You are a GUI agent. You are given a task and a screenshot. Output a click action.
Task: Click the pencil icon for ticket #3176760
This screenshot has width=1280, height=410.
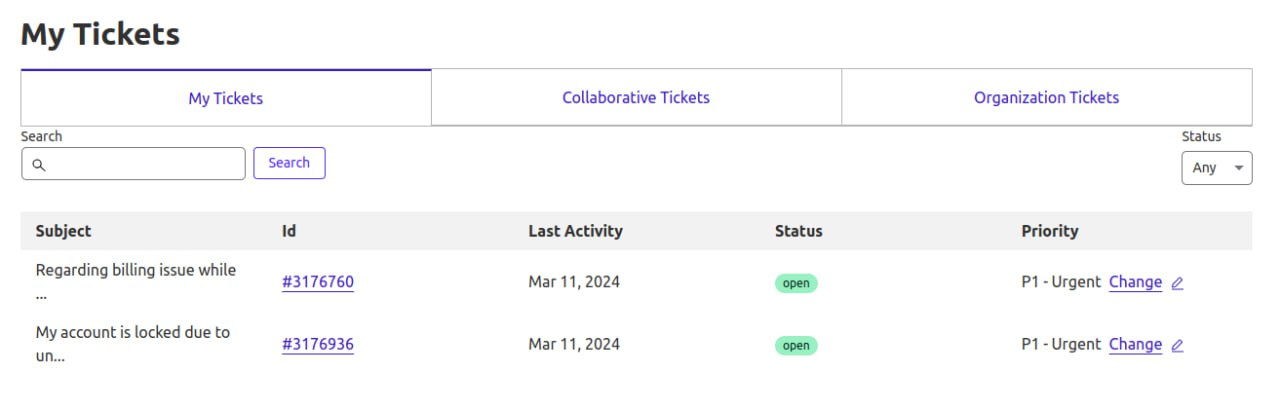1177,283
